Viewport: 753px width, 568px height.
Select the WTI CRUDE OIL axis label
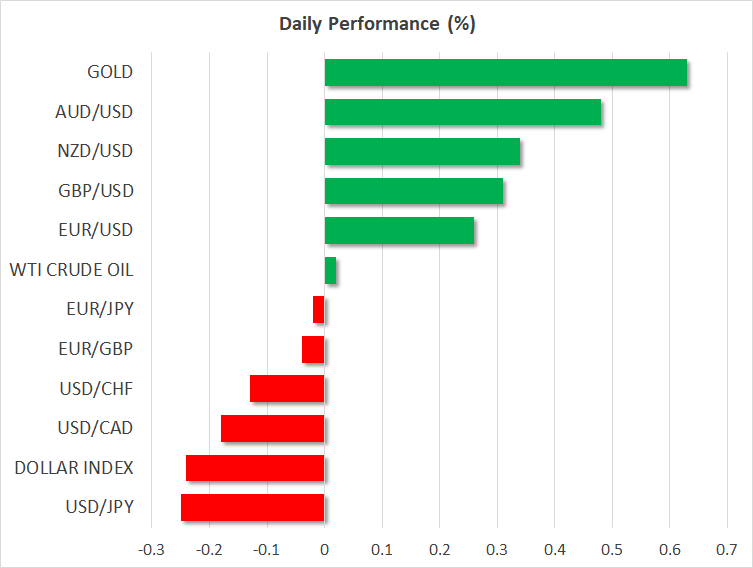[71, 270]
